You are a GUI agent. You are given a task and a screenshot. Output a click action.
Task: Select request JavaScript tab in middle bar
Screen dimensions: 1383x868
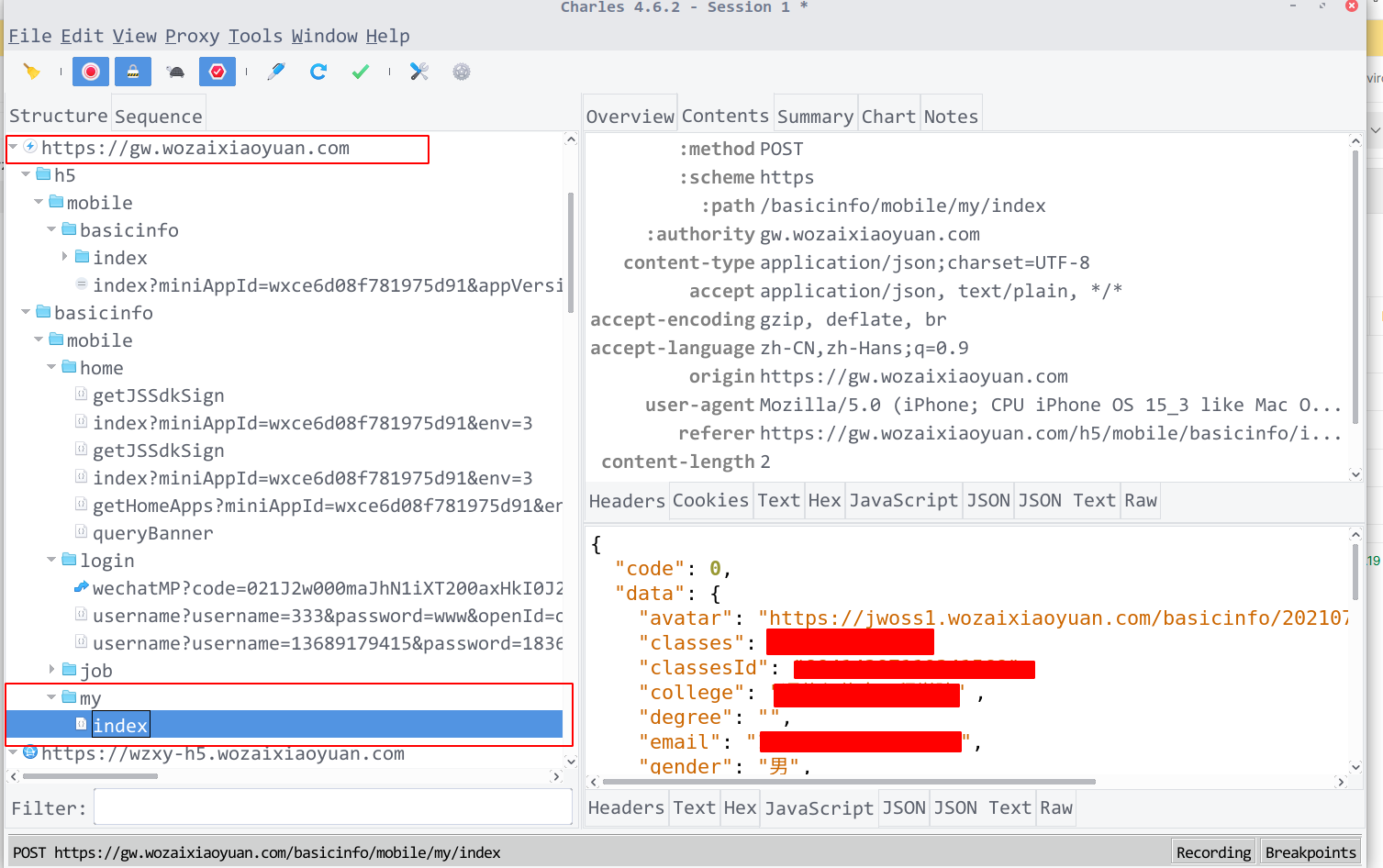[x=903, y=500]
